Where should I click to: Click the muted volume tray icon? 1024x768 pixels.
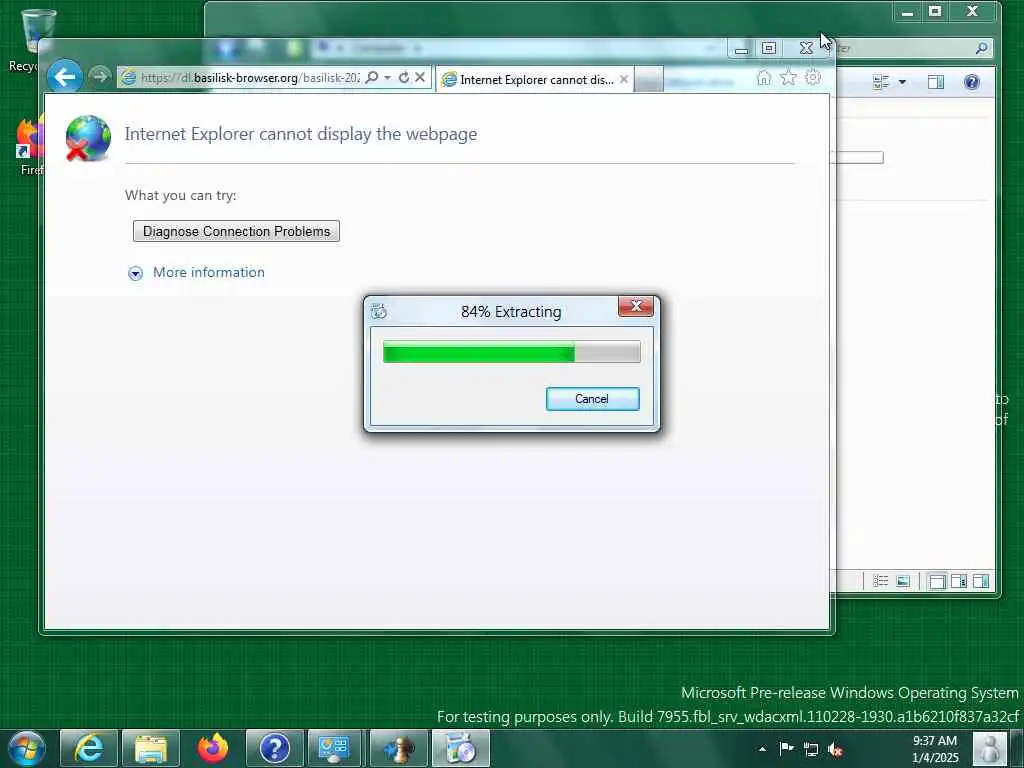tap(835, 750)
